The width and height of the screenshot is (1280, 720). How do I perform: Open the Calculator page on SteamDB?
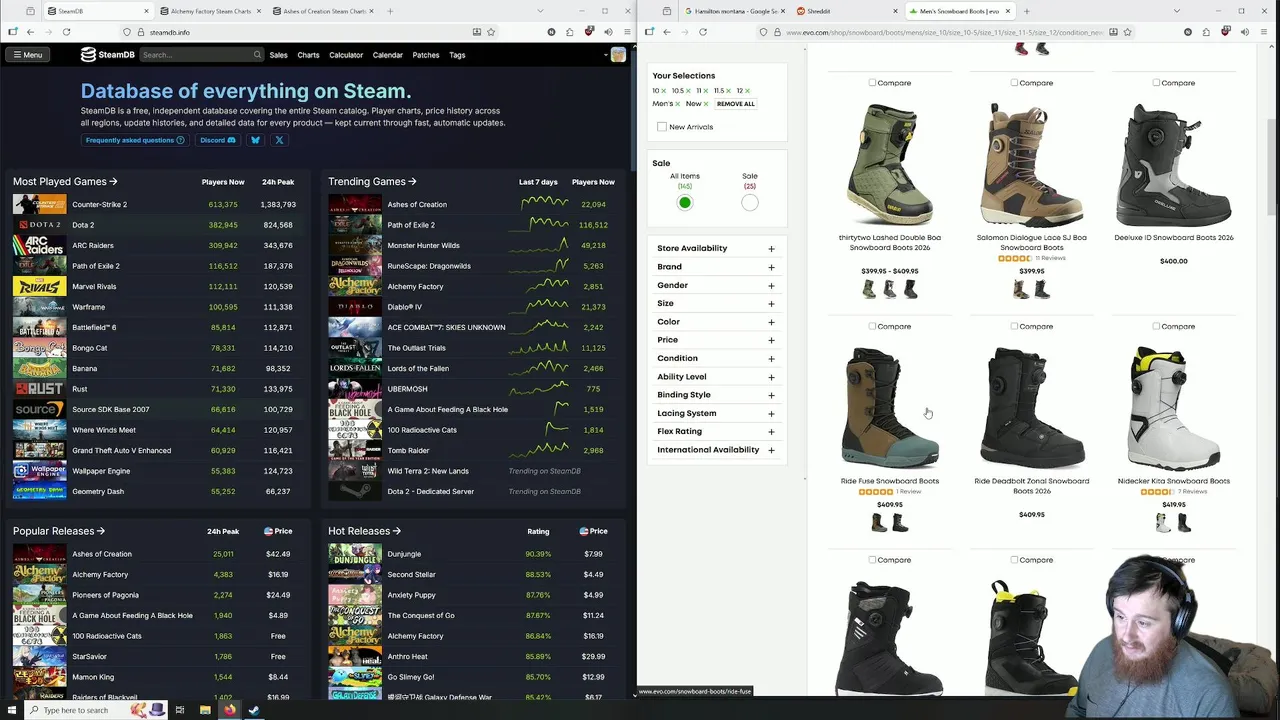[x=346, y=55]
